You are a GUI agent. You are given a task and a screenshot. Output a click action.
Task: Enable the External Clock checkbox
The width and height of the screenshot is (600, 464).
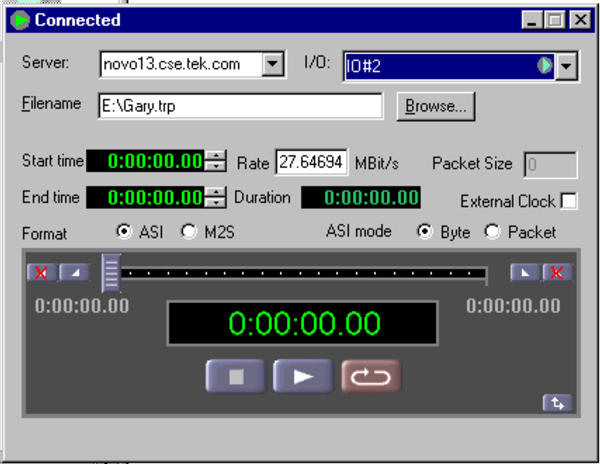tap(569, 201)
